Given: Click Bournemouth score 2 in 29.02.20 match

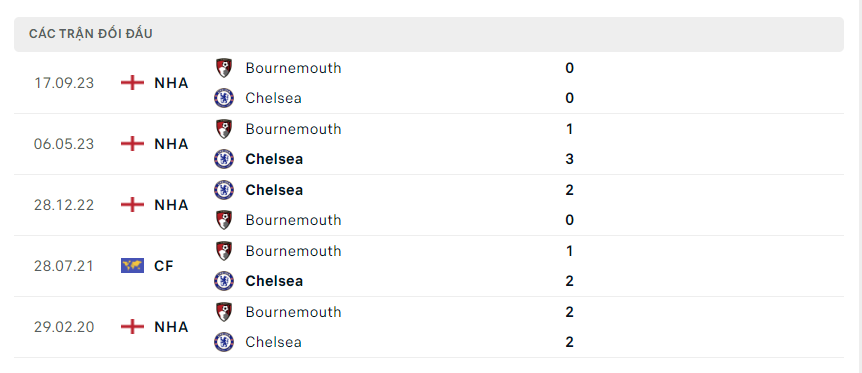Looking at the screenshot, I should pyautogui.click(x=570, y=312).
